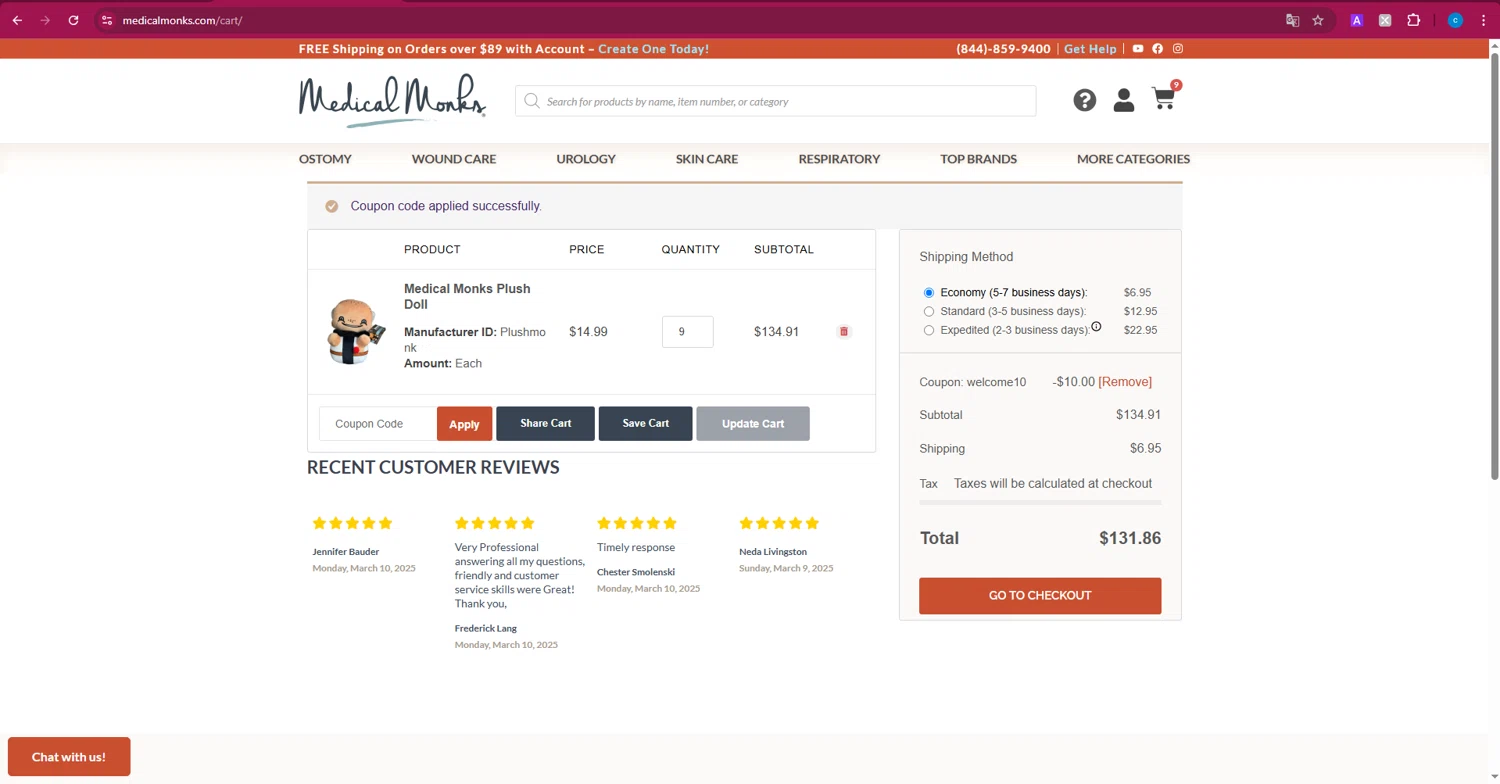
Task: Open the purple 'A' extension icon
Action: click(1356, 20)
